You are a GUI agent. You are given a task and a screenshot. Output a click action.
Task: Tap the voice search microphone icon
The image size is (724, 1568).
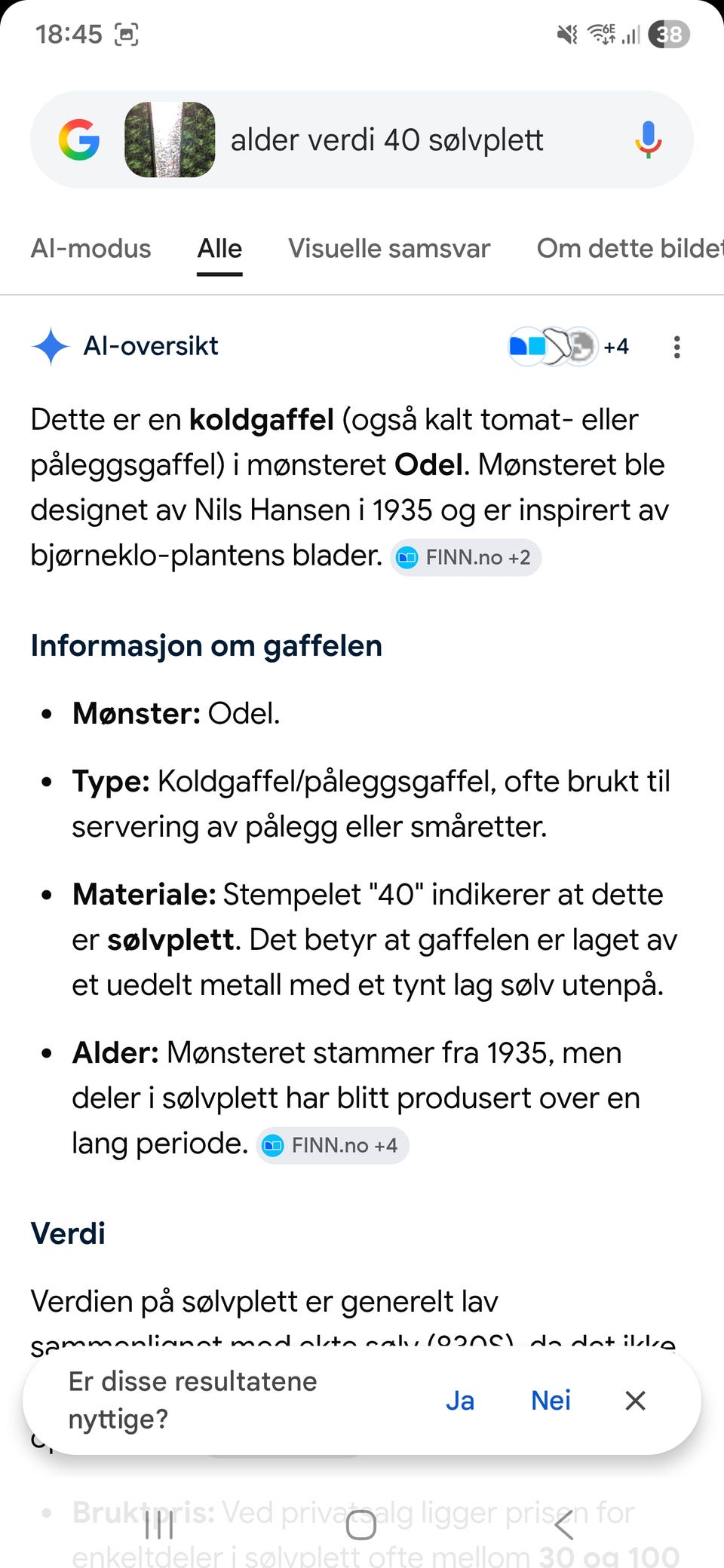click(x=648, y=139)
